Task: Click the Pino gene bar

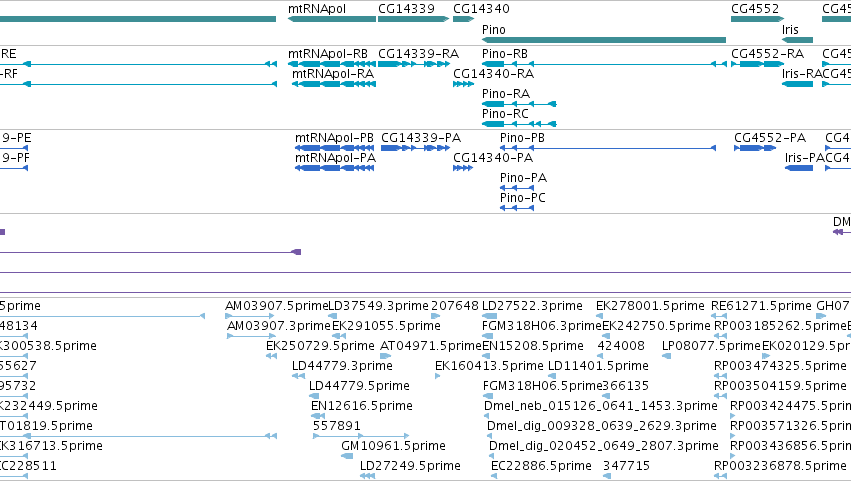Action: 604,40
